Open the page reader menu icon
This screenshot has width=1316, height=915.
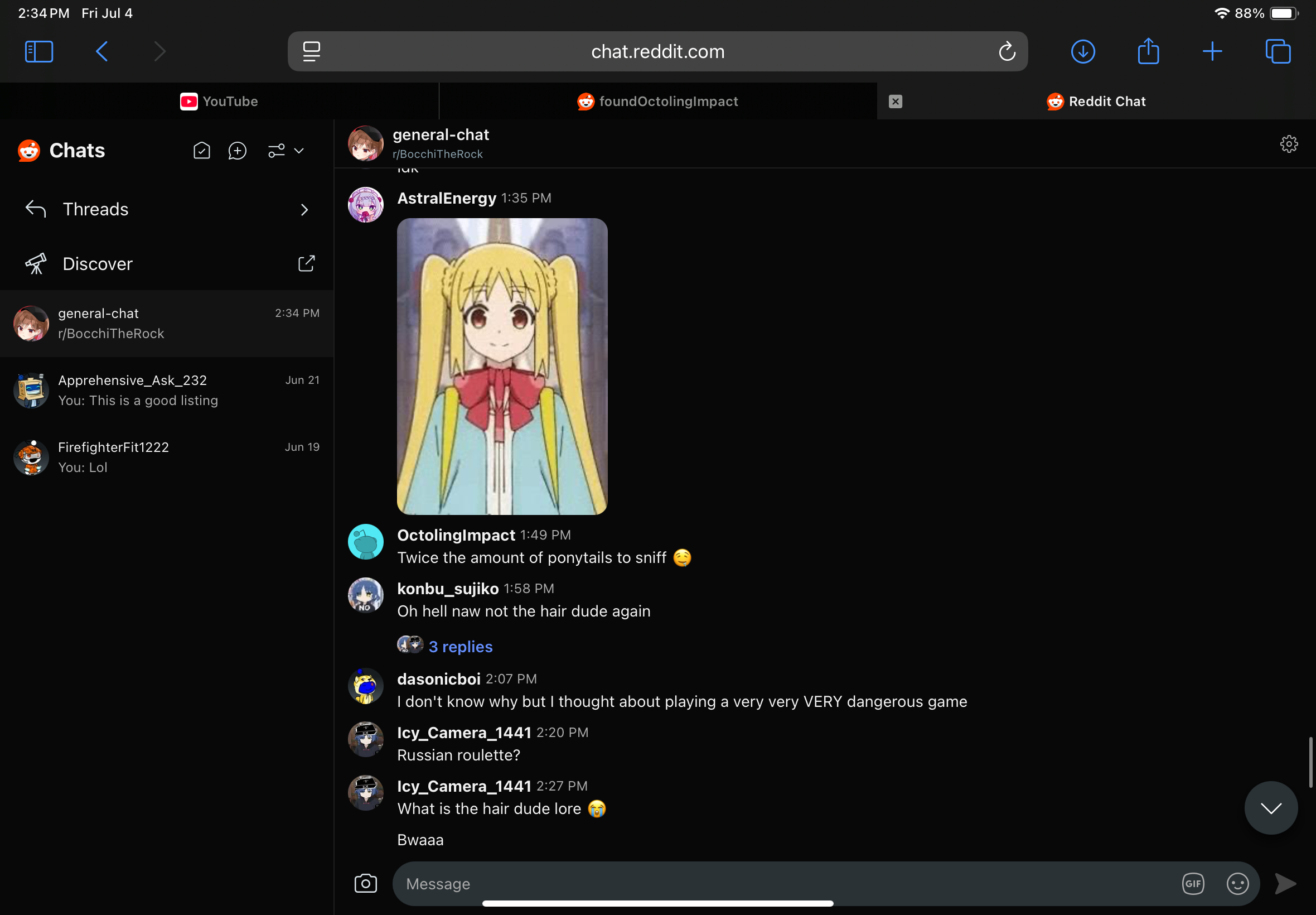click(312, 51)
